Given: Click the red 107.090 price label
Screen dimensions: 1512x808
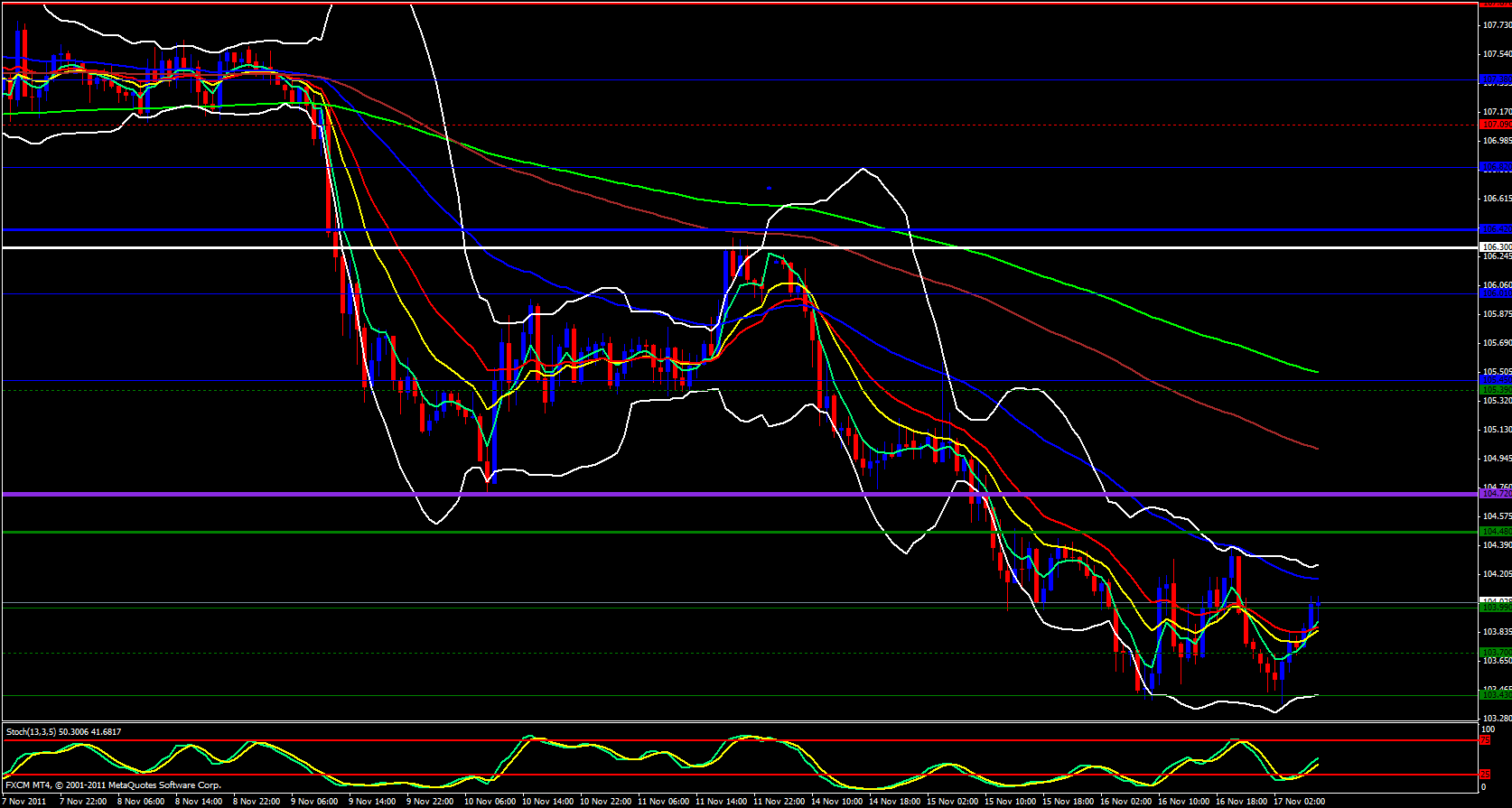Looking at the screenshot, I should (x=1495, y=125).
